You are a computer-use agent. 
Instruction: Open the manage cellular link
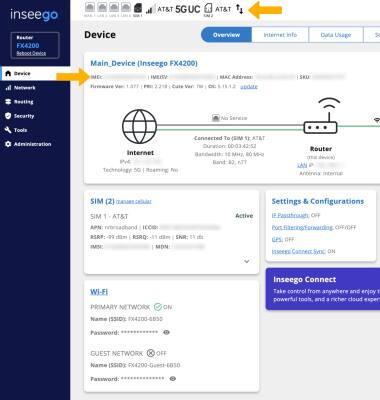(134, 201)
